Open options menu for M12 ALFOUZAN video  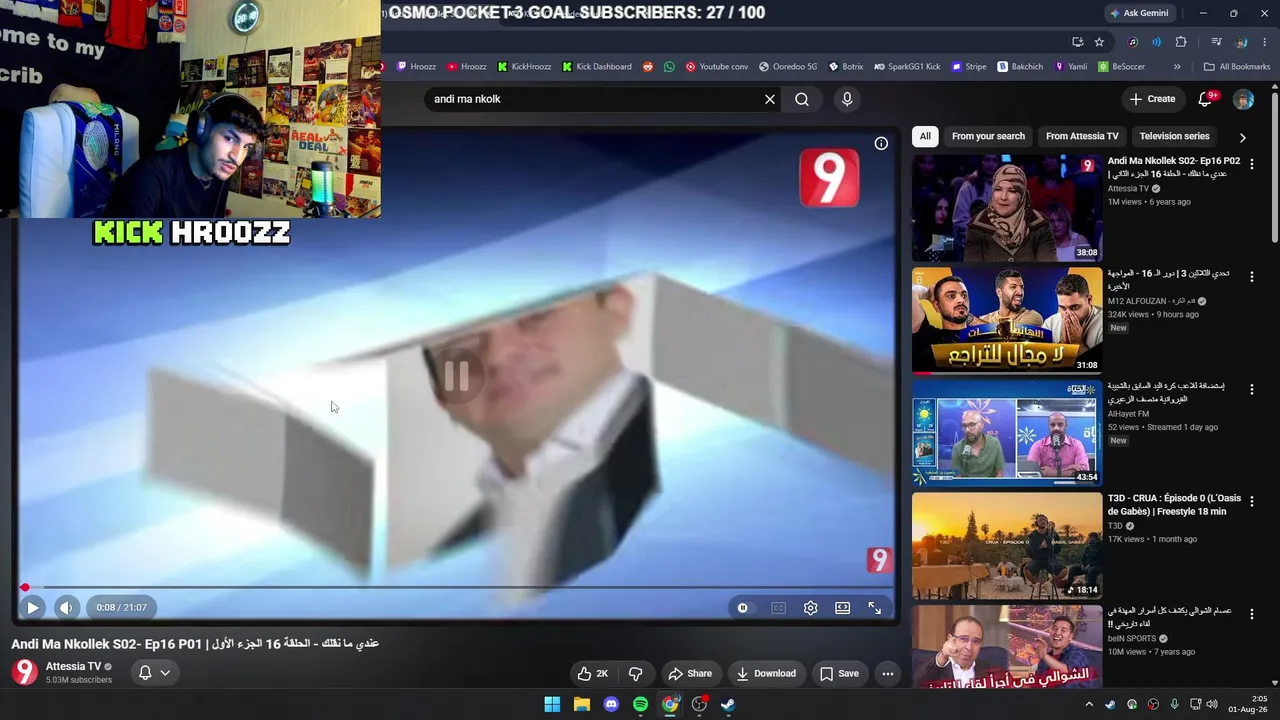point(1251,276)
